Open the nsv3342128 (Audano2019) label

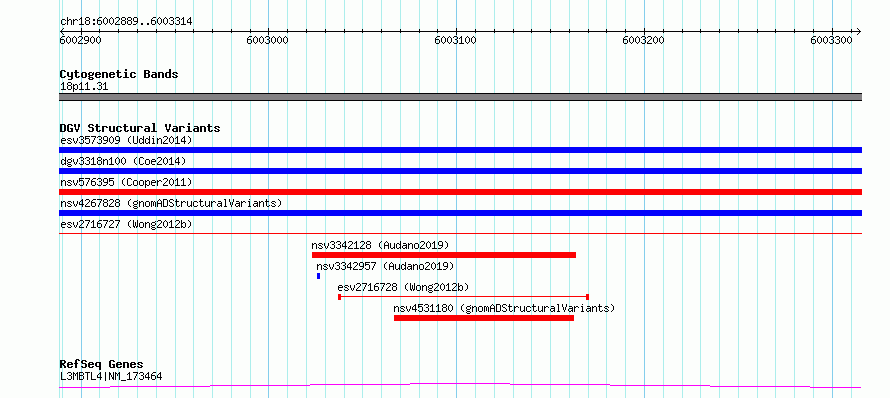(380, 245)
